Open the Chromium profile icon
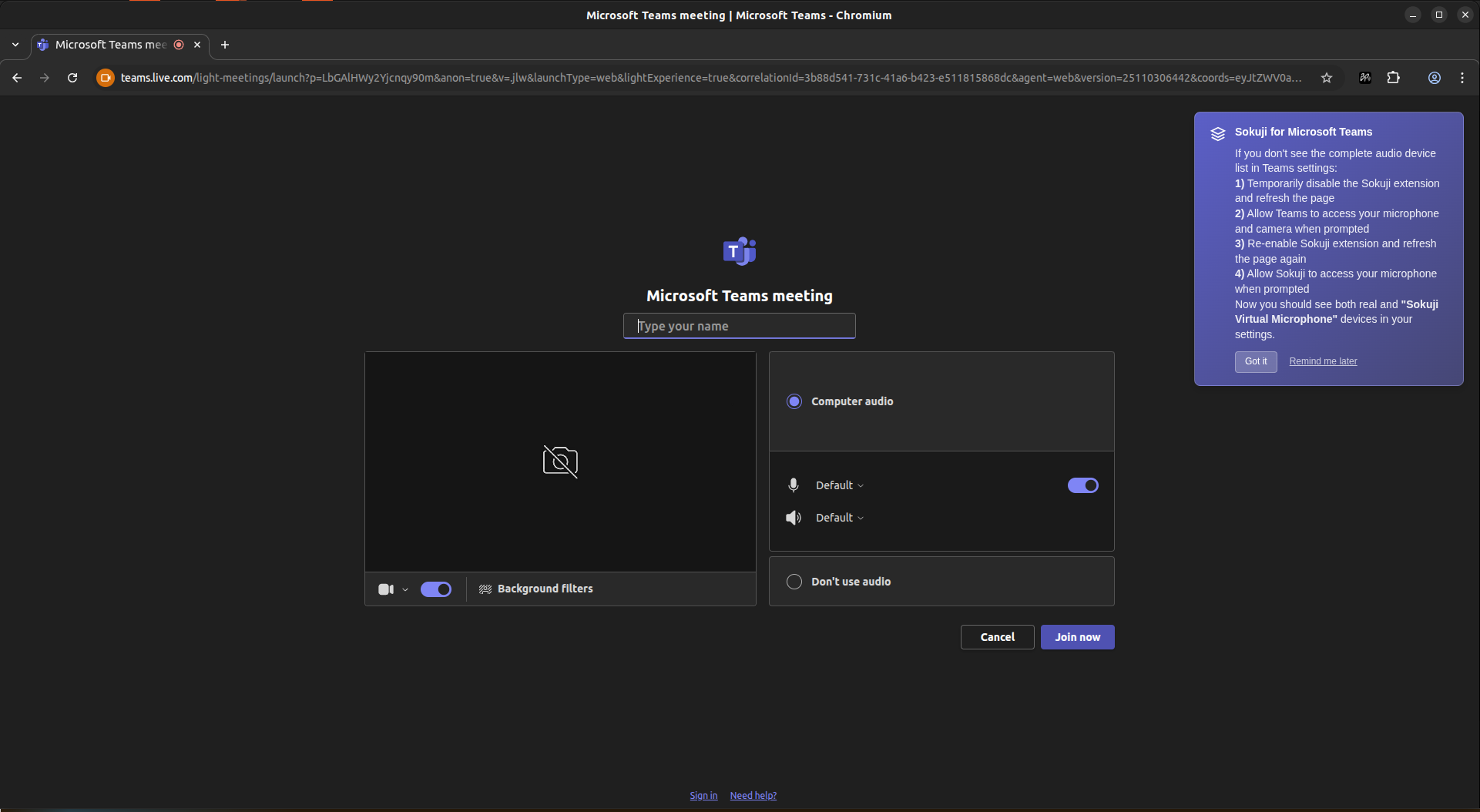 1435,78
